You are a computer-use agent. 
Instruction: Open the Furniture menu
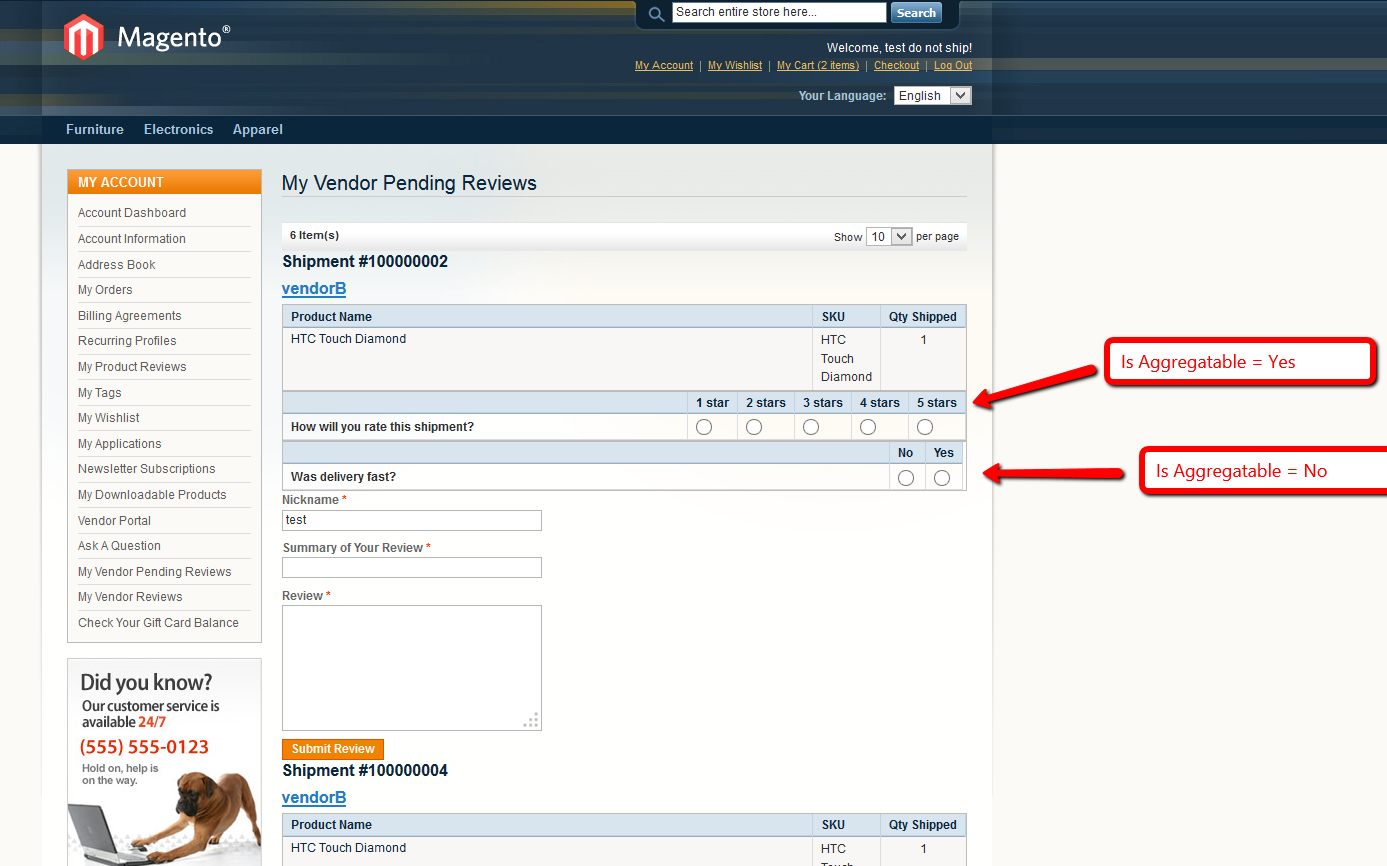coord(95,129)
